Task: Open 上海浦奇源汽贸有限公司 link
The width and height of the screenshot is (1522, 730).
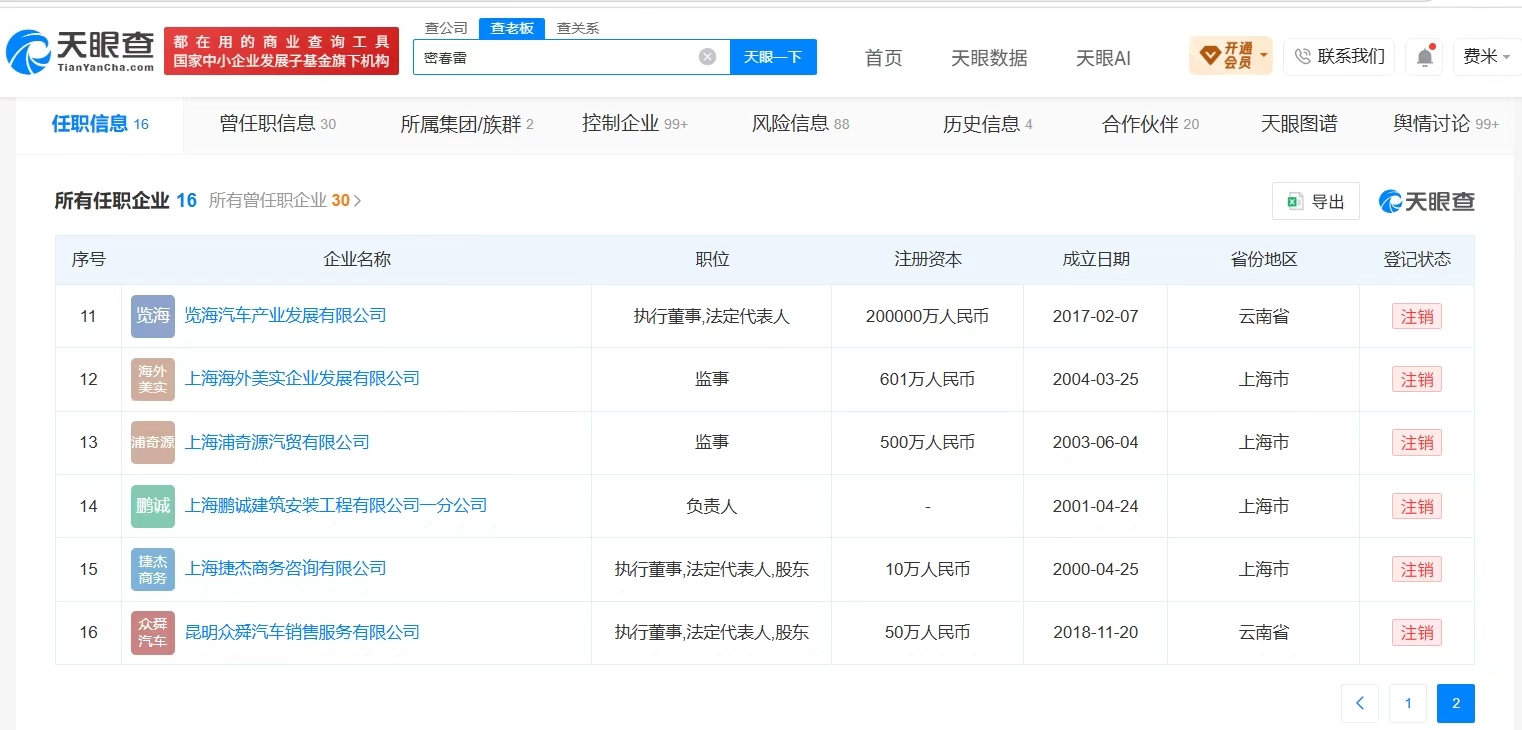Action: [x=277, y=442]
